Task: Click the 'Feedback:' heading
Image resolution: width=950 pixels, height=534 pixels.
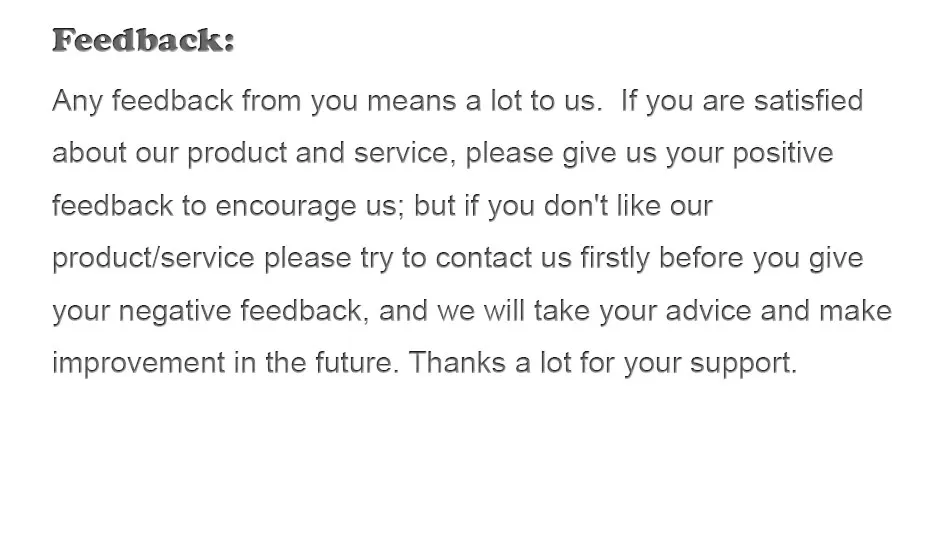Action: click(143, 41)
